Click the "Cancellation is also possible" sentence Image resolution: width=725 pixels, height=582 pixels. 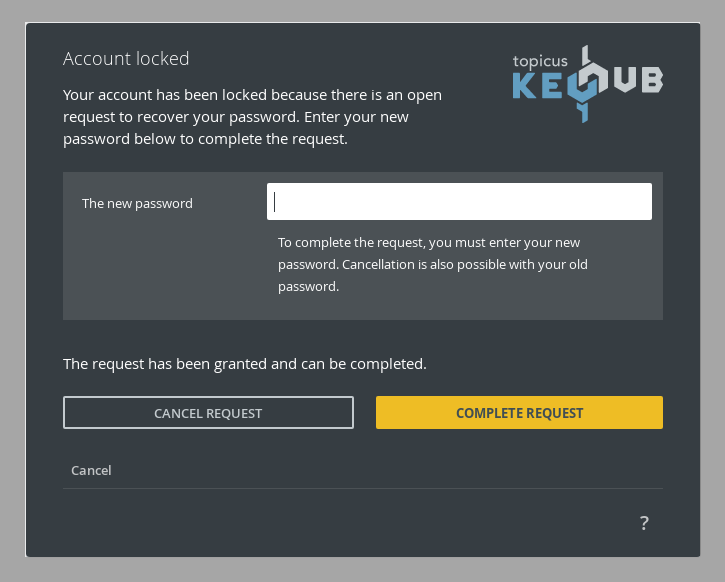click(465, 276)
